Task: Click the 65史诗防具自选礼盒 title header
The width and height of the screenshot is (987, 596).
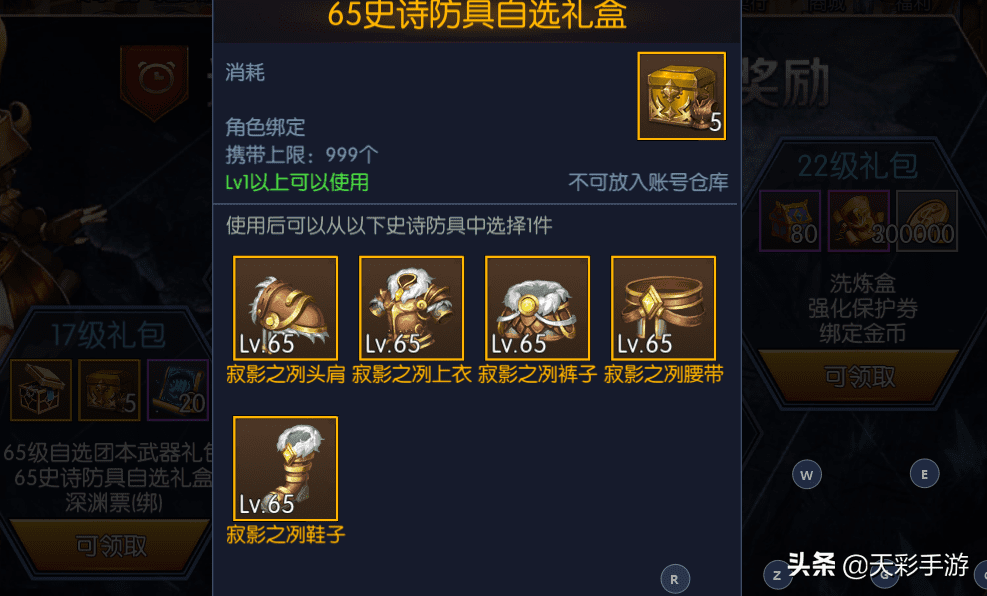Action: tap(477, 14)
